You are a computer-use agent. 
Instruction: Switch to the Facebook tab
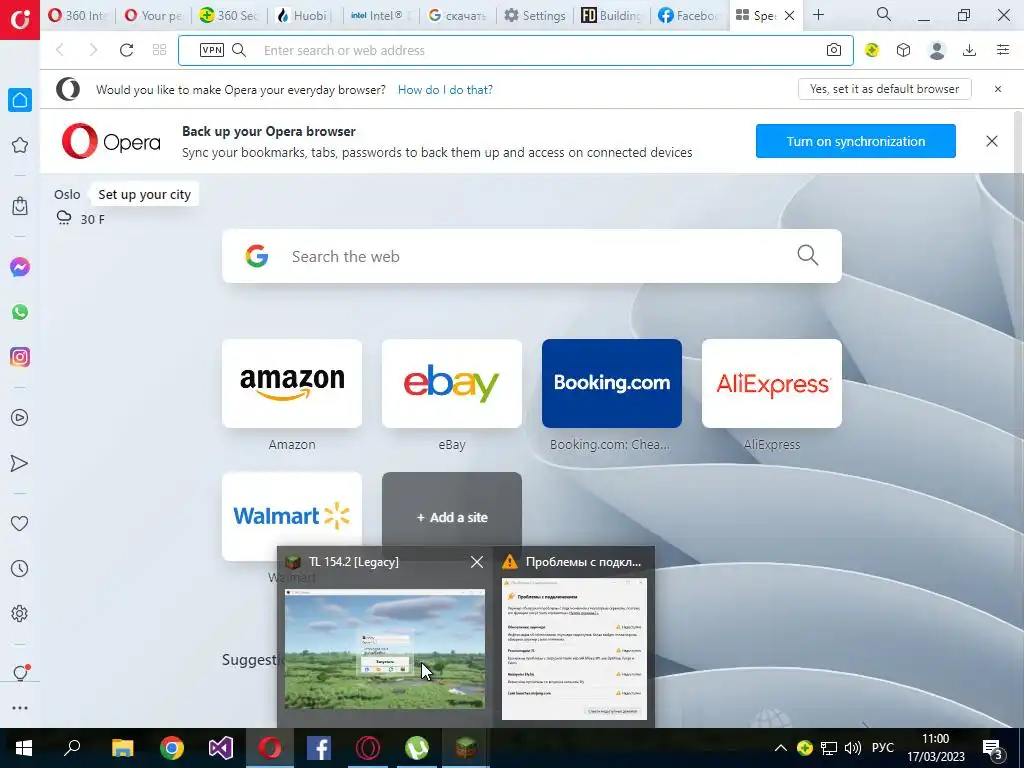click(687, 16)
